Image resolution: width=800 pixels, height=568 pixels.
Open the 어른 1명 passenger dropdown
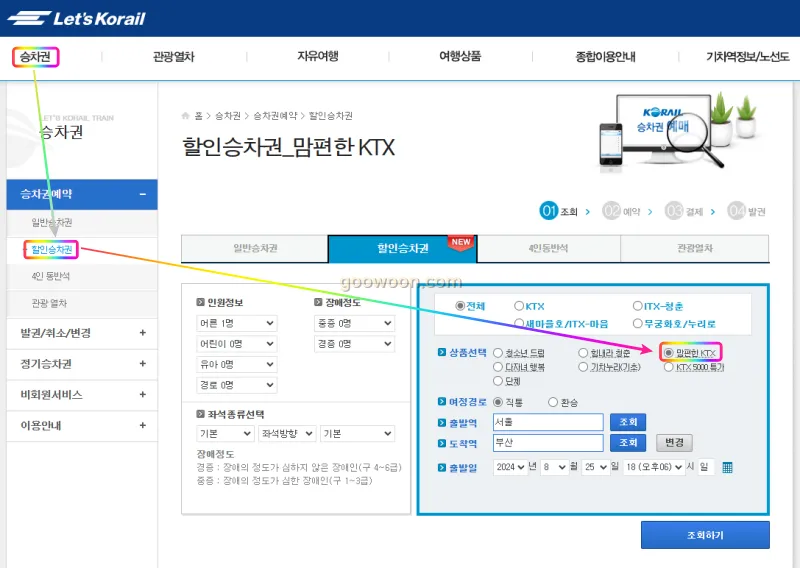(x=237, y=323)
